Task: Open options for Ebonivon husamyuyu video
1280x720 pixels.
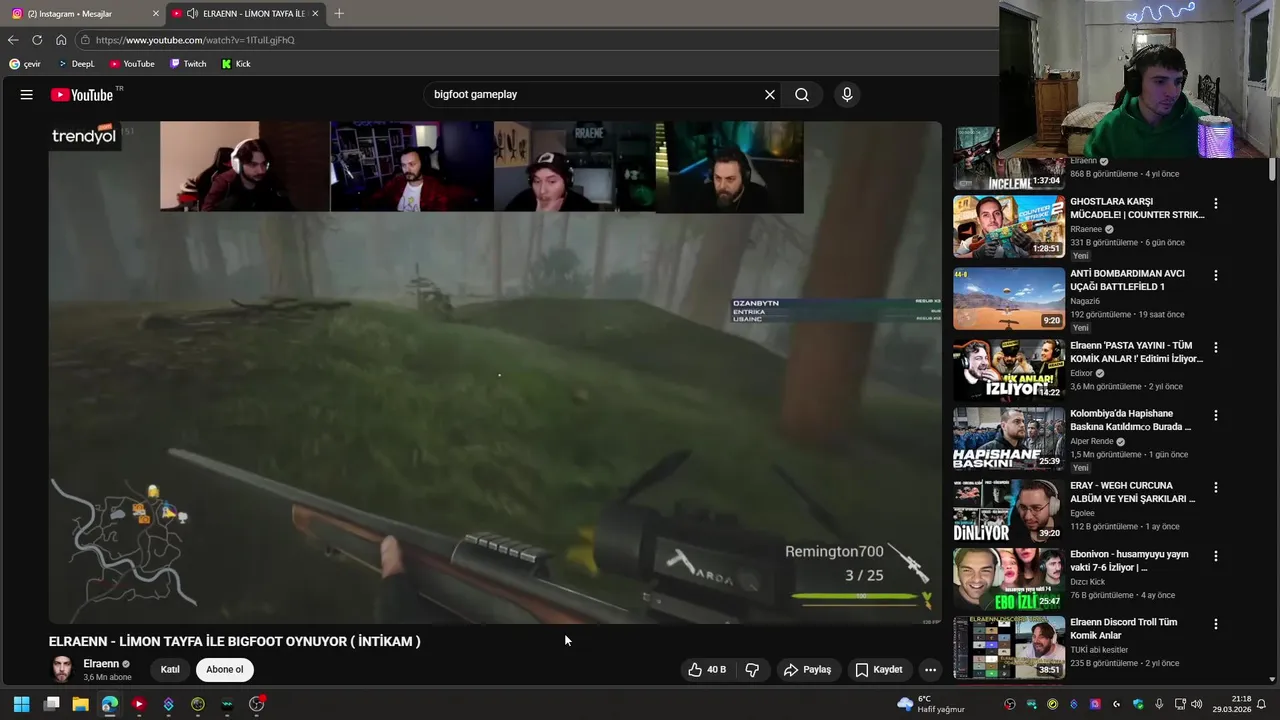Action: 1216,555
